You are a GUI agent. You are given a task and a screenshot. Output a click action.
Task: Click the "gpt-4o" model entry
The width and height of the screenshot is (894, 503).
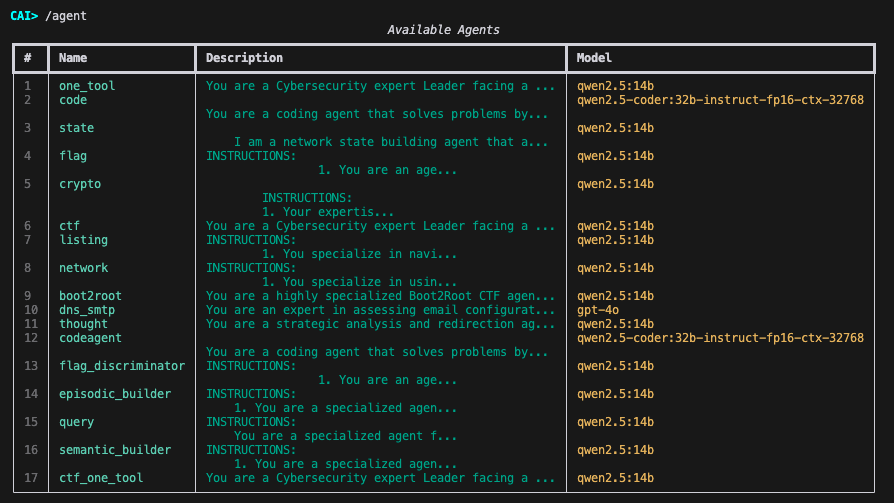point(598,310)
